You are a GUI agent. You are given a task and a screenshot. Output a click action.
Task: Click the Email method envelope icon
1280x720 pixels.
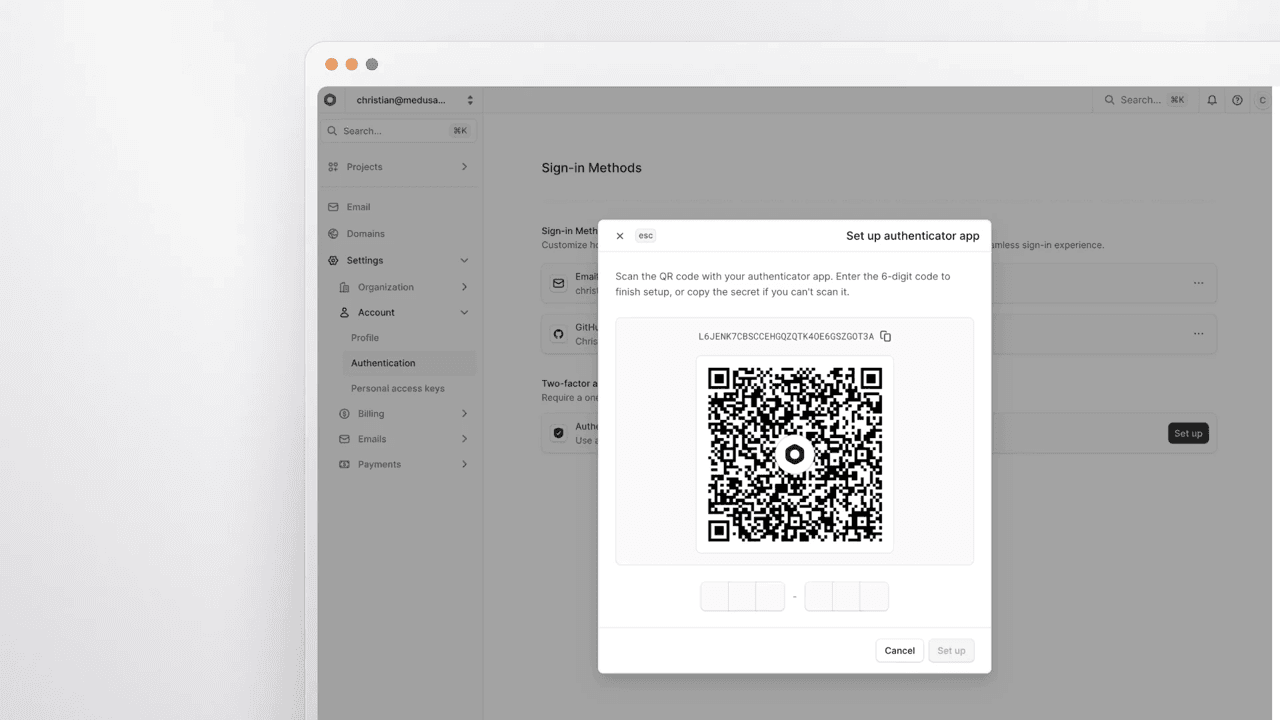click(559, 283)
